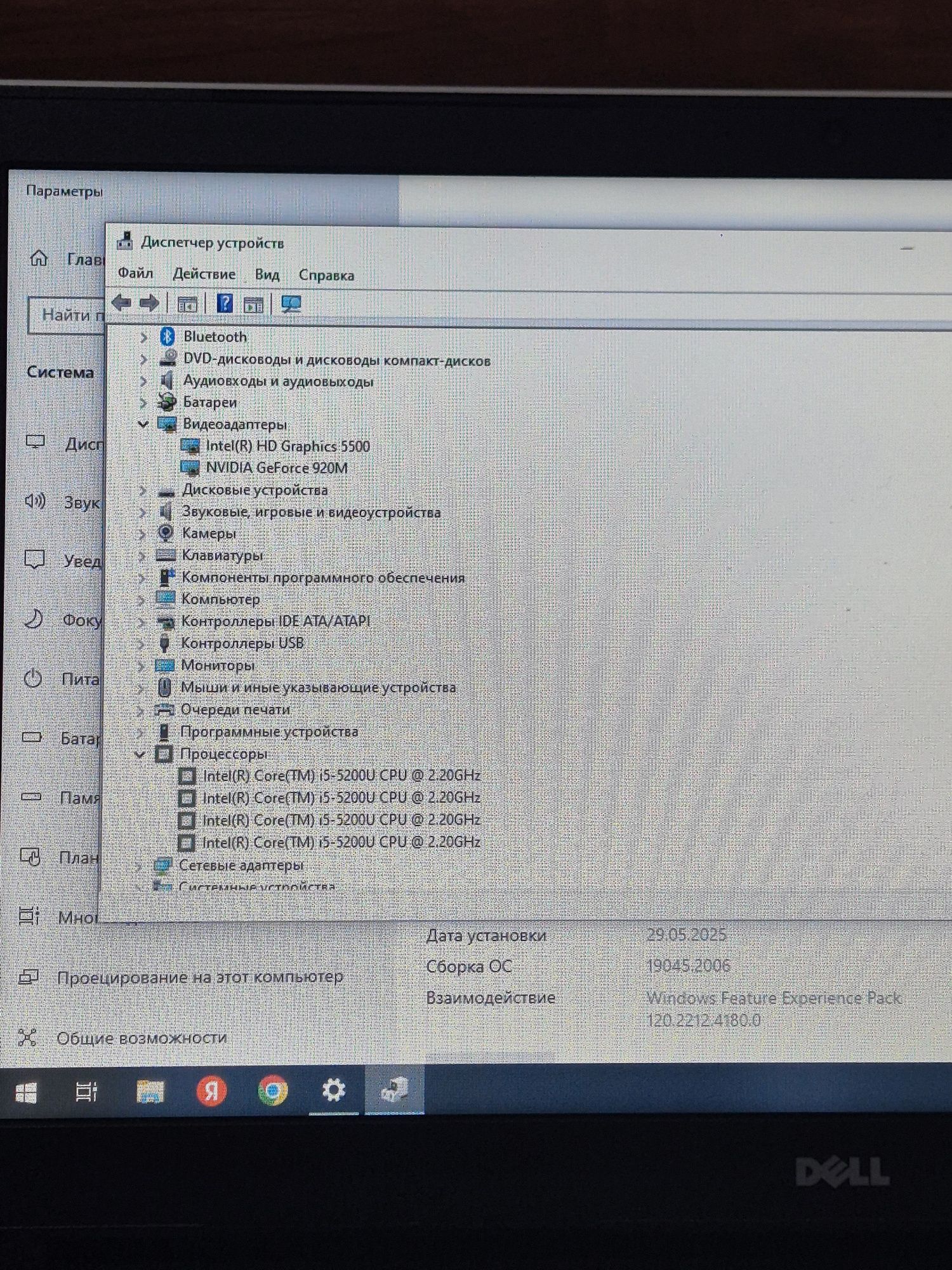Open the Вид menu
952x1270 pixels.
pos(267,274)
